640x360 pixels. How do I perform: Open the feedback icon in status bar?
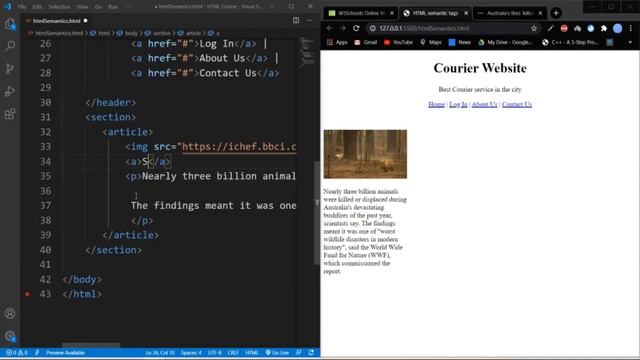299,353
